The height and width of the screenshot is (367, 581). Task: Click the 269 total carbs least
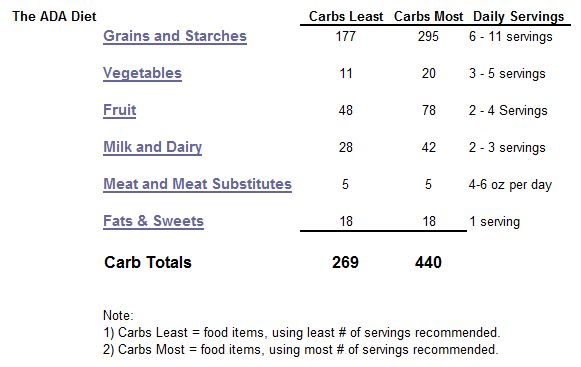(x=345, y=262)
